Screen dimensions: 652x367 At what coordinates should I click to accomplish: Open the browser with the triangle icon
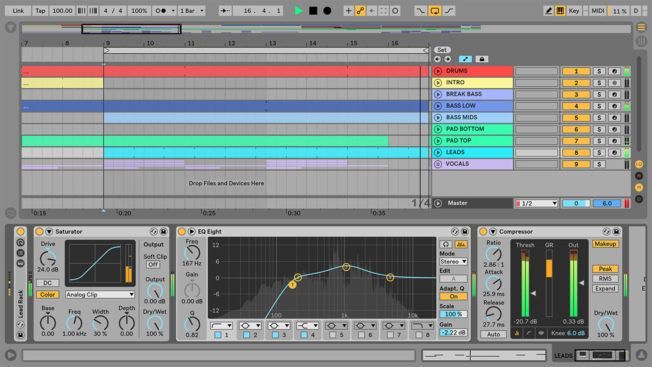point(10,27)
